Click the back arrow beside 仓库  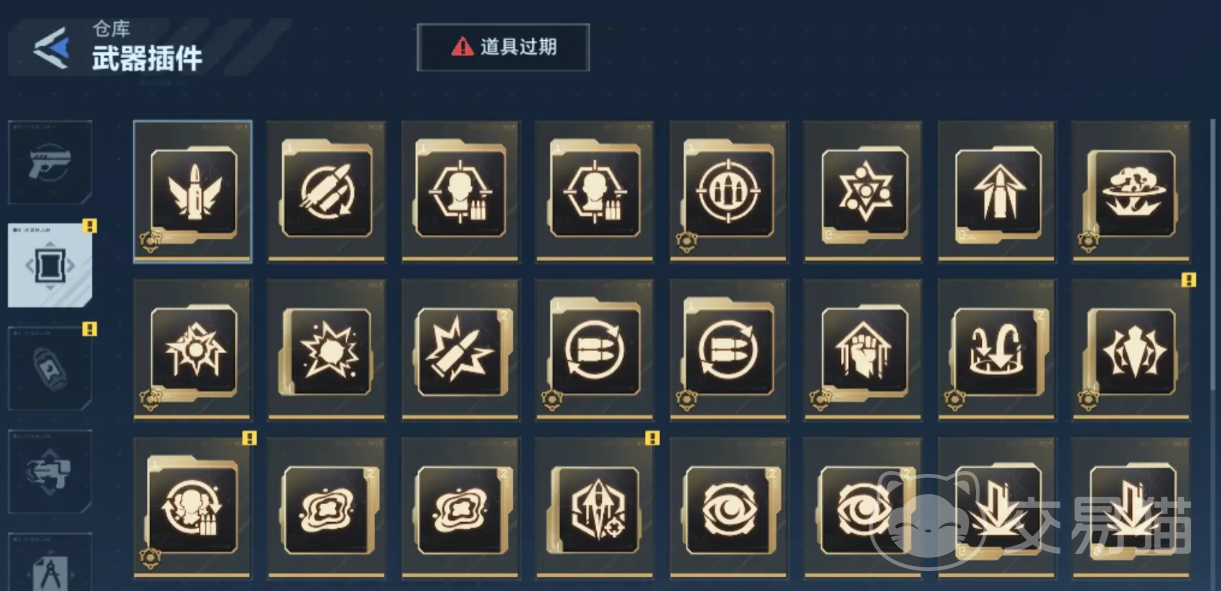coord(50,47)
